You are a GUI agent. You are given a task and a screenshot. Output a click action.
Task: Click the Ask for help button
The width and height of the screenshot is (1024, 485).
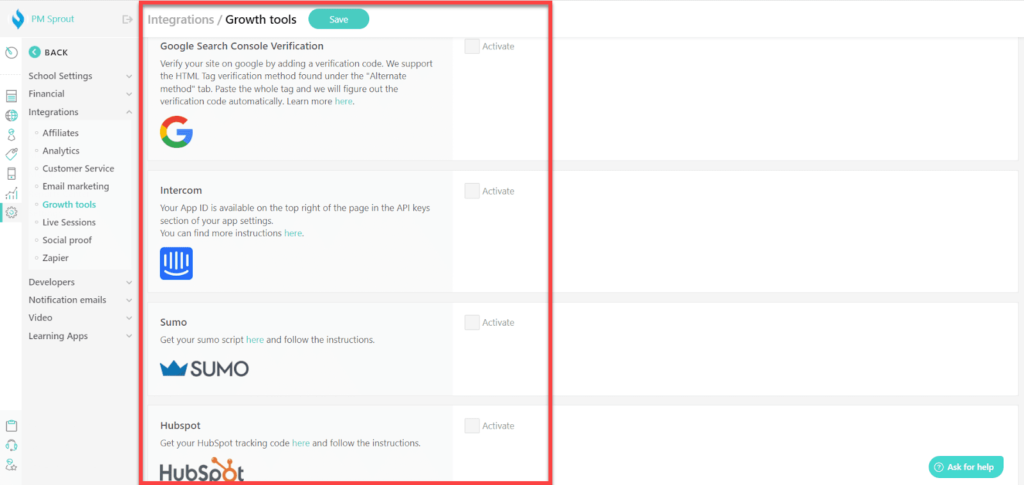pos(966,467)
